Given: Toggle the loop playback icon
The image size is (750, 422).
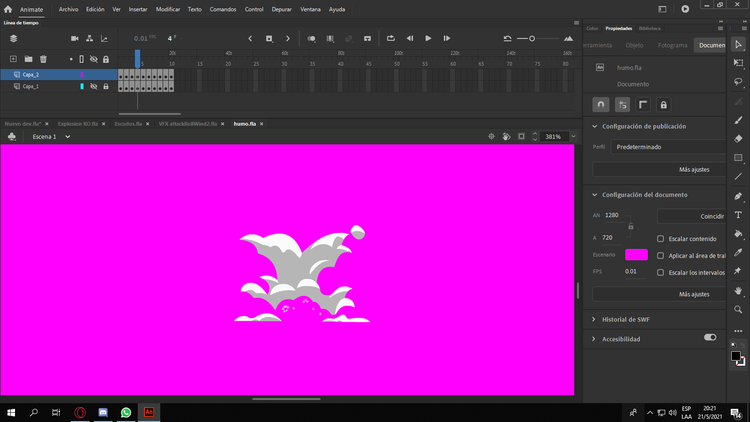Looking at the screenshot, I should [391, 38].
